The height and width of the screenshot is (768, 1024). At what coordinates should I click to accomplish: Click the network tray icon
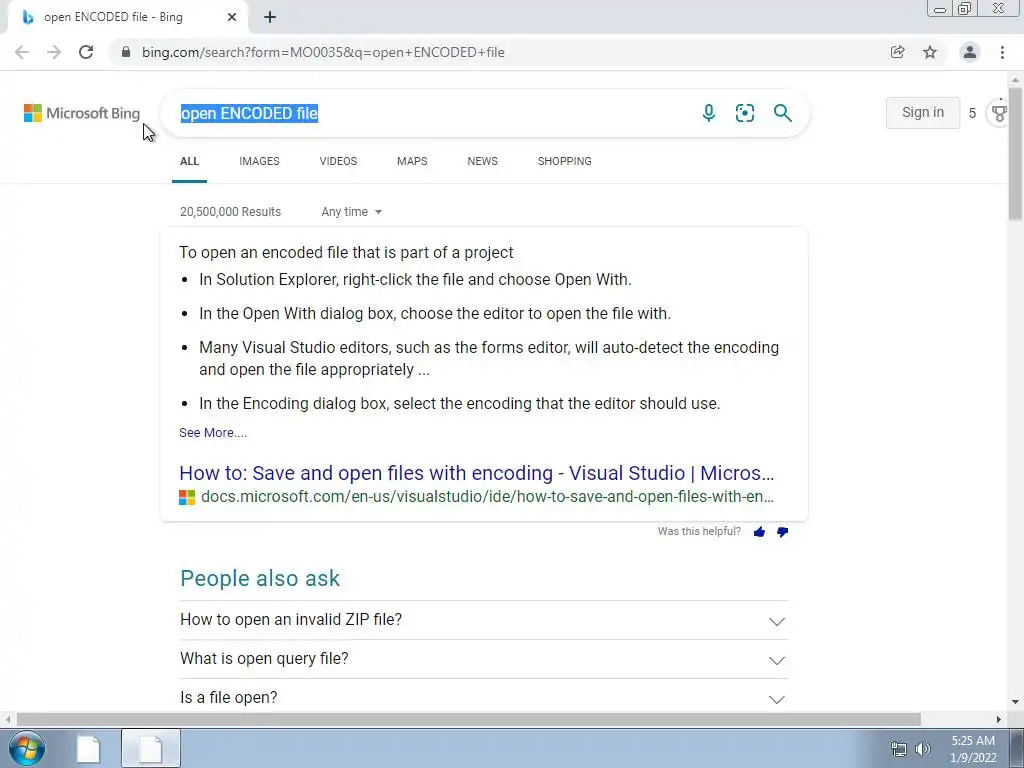899,749
